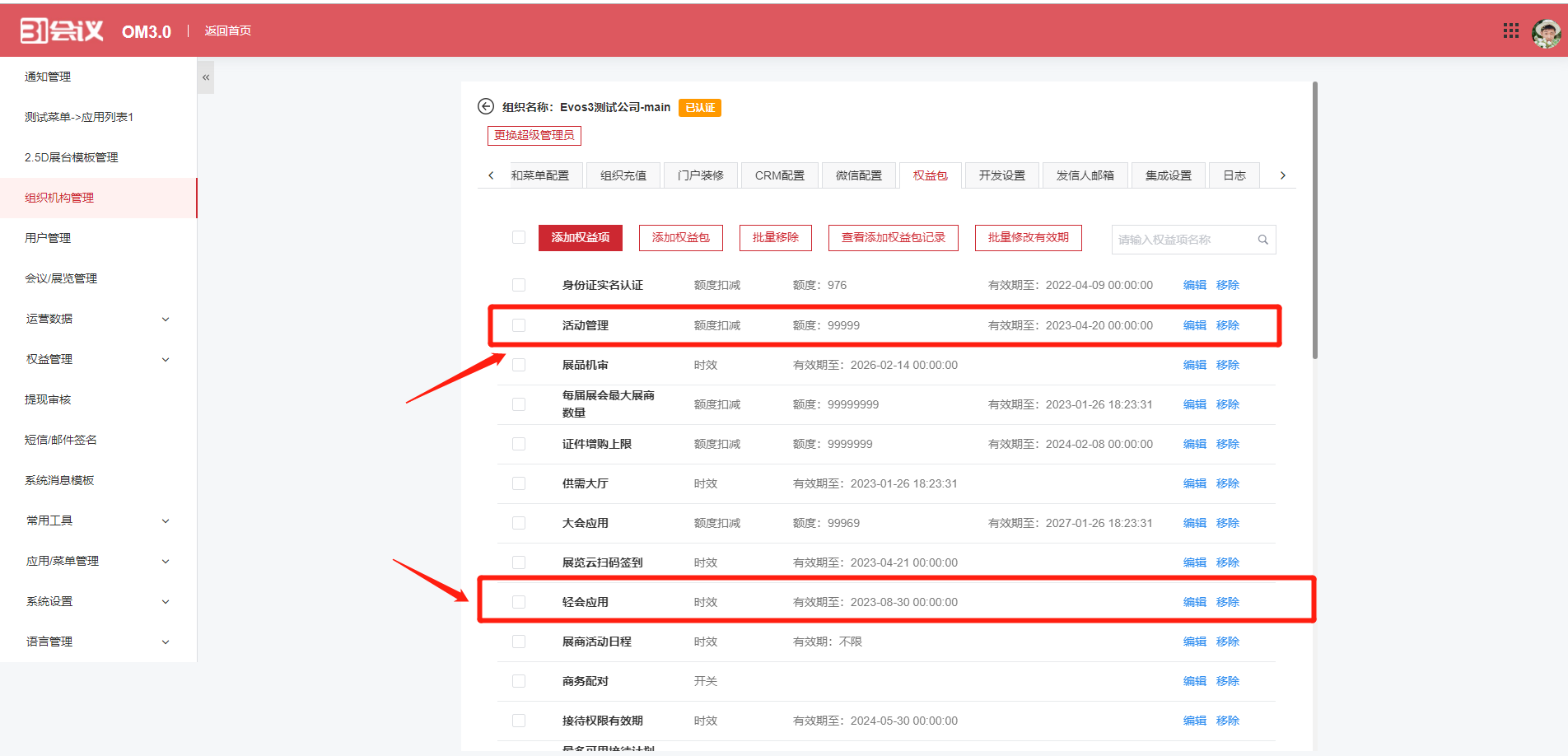1568x756 pixels.
Task: Click the 请输入权益项名称 search input field
Action: coord(1178,240)
